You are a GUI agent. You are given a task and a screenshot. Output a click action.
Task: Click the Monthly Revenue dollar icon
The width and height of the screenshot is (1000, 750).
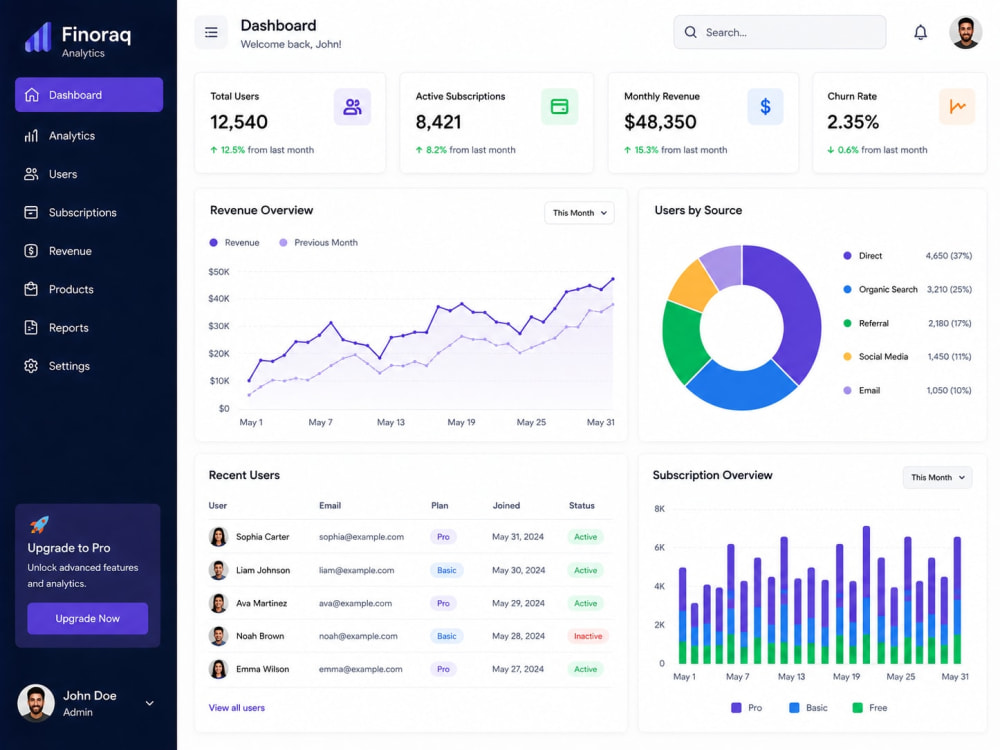(765, 107)
